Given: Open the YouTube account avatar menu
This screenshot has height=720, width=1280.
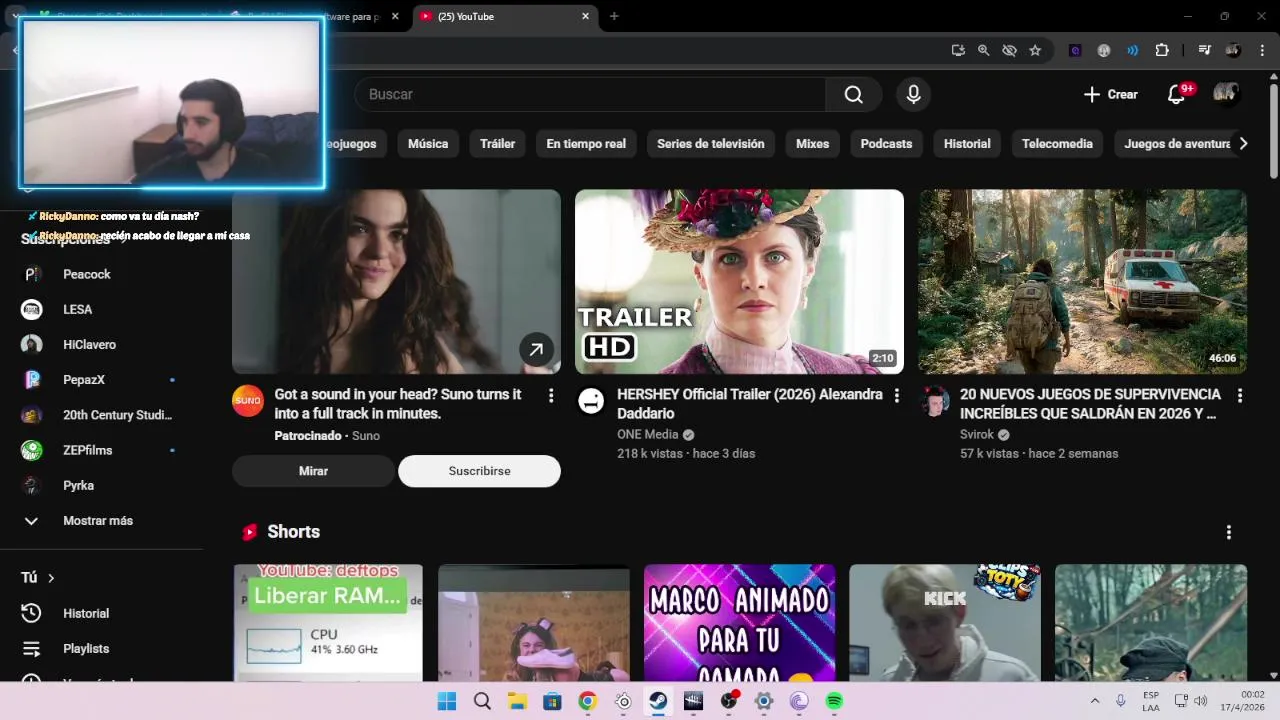Looking at the screenshot, I should [1226, 94].
